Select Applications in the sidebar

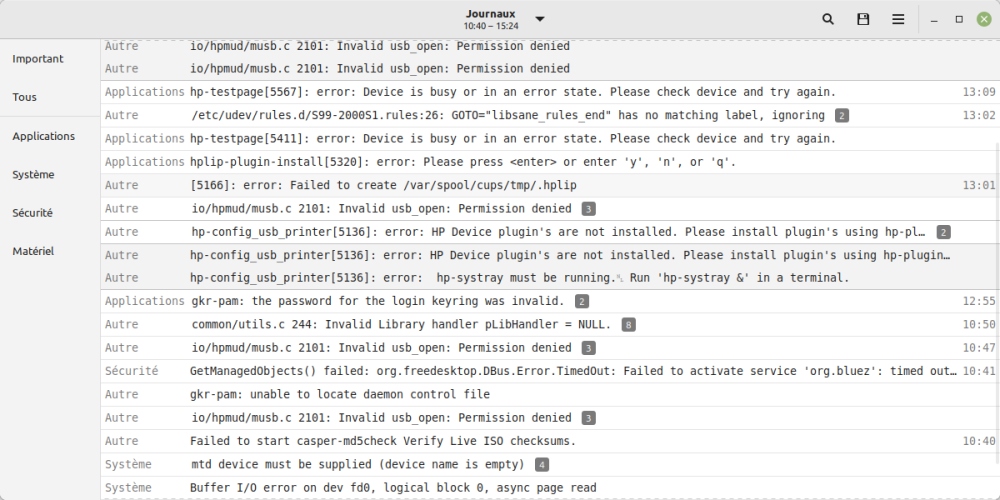(44, 136)
